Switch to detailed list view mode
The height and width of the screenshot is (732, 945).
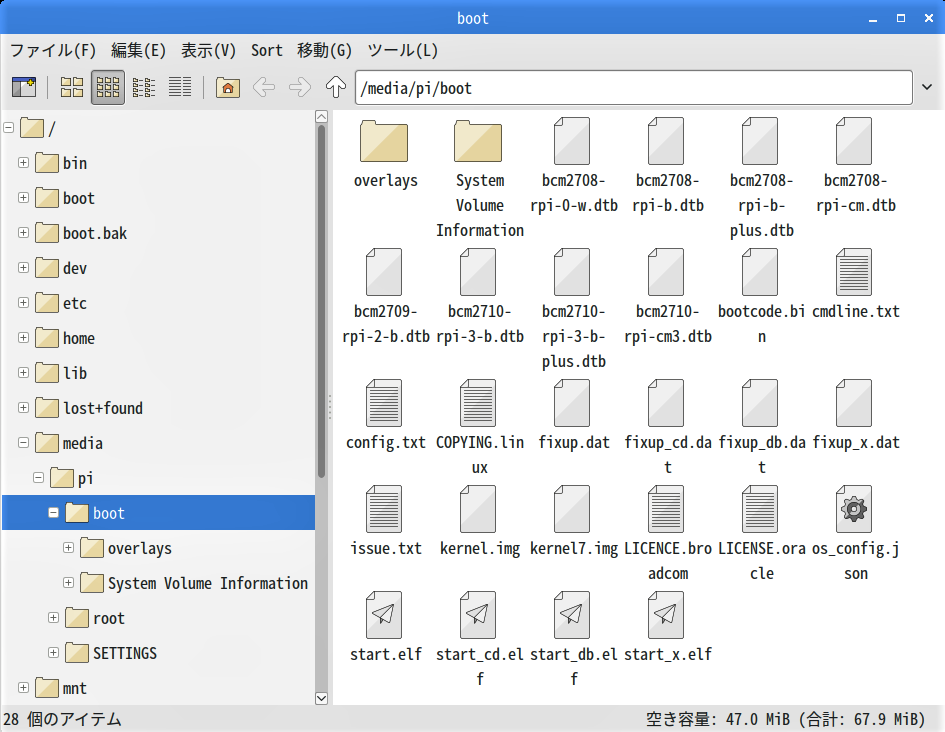[180, 87]
